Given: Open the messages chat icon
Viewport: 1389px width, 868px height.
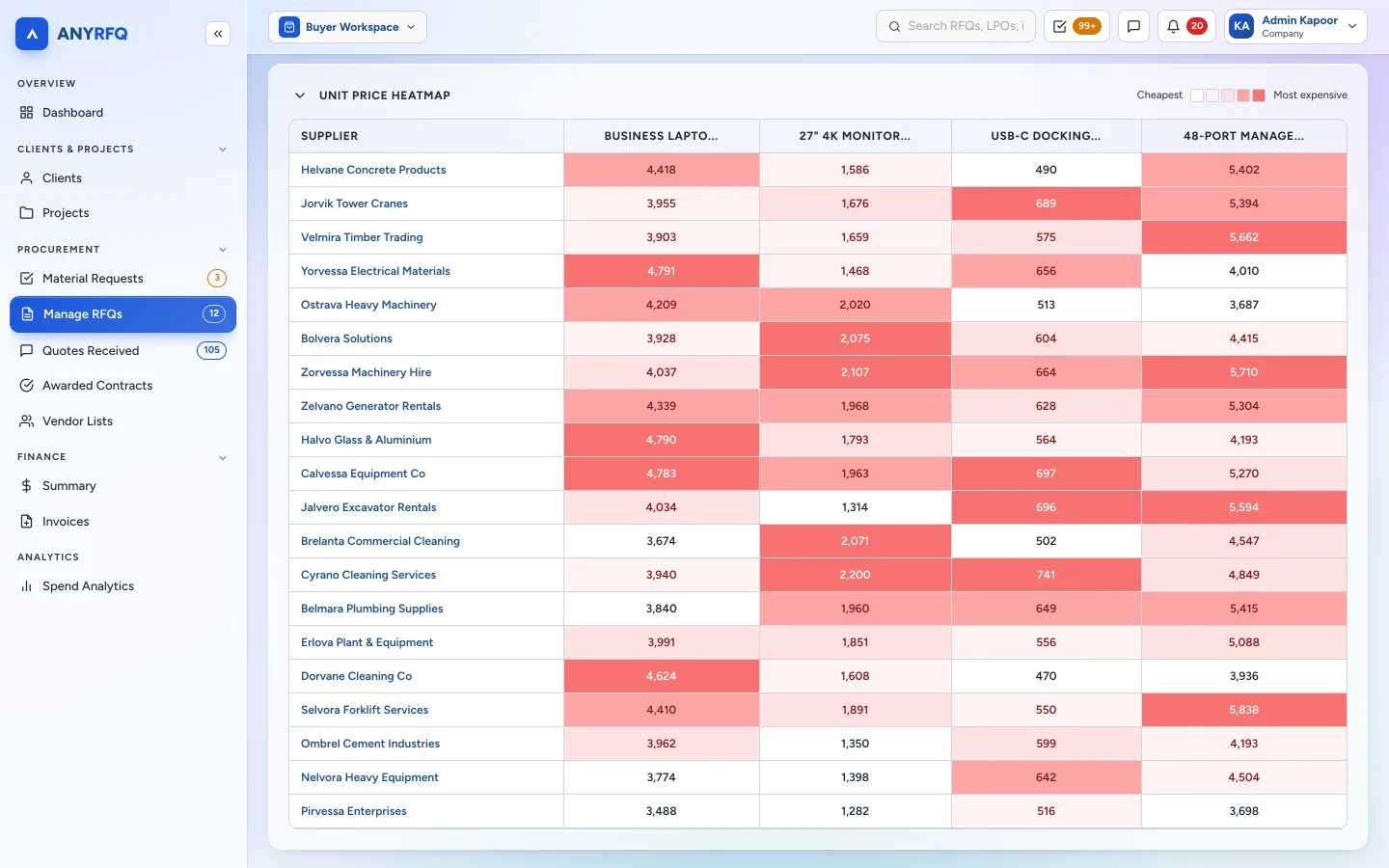Looking at the screenshot, I should pyautogui.click(x=1133, y=26).
